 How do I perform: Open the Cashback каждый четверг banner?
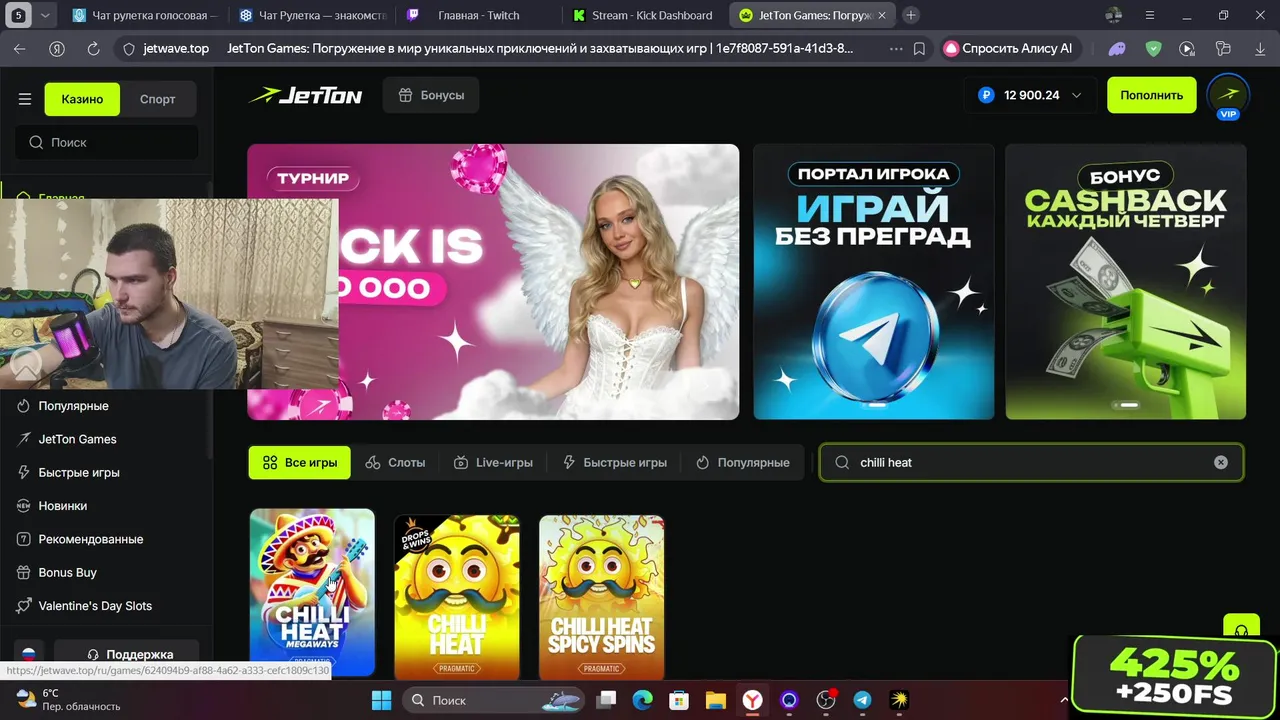[x=1126, y=282]
